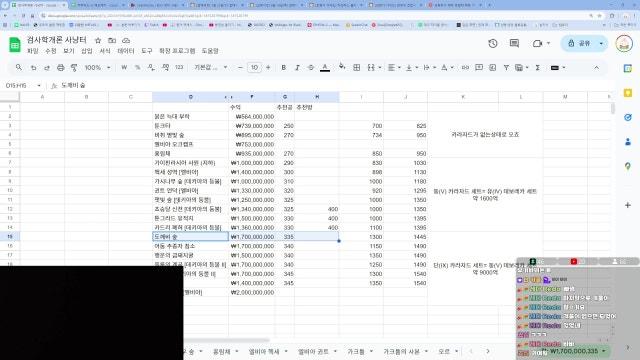Click the fill color paint bucket

point(342,67)
